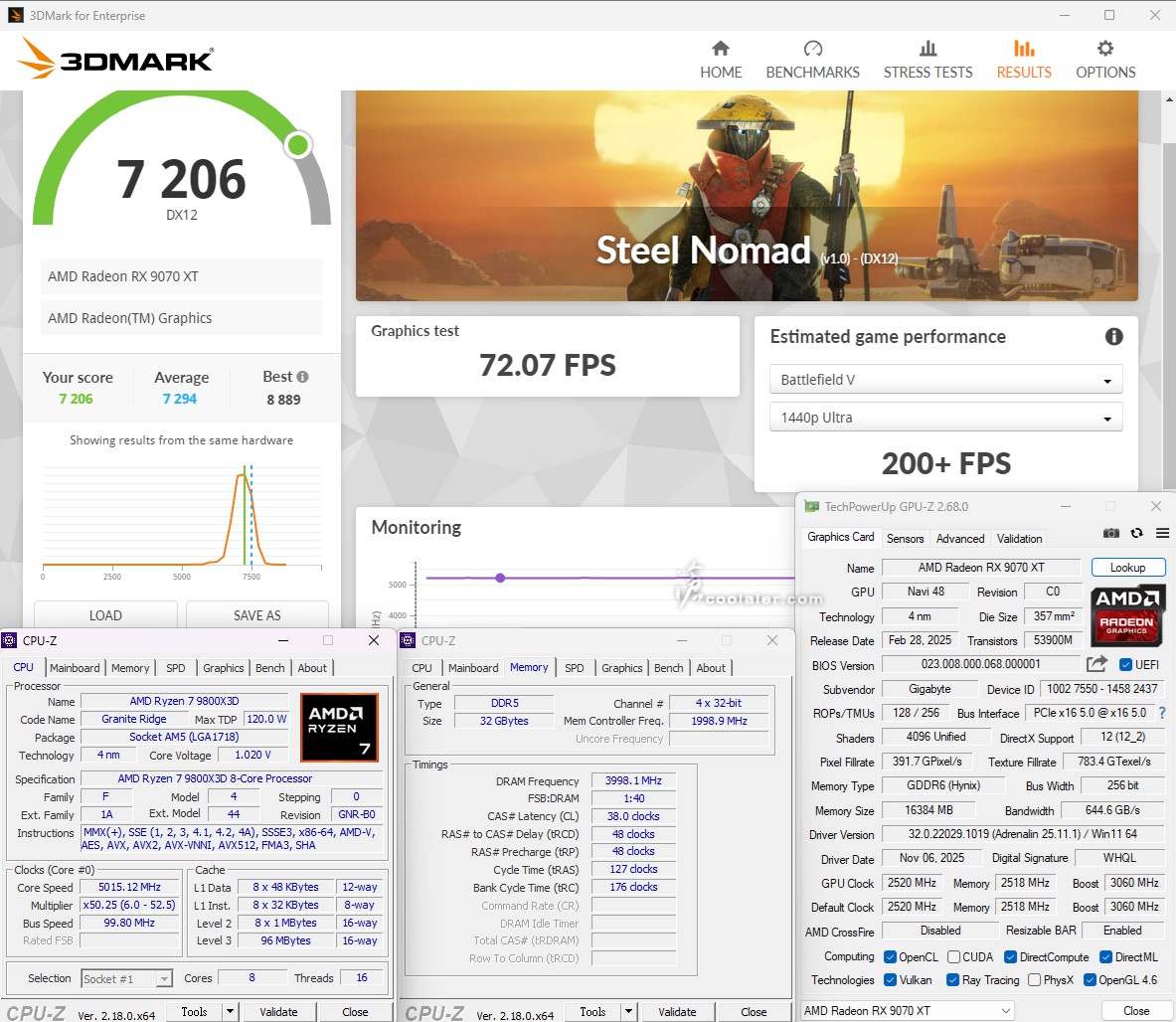
Task: Toggle the UEFI checkbox
Action: tap(1125, 665)
